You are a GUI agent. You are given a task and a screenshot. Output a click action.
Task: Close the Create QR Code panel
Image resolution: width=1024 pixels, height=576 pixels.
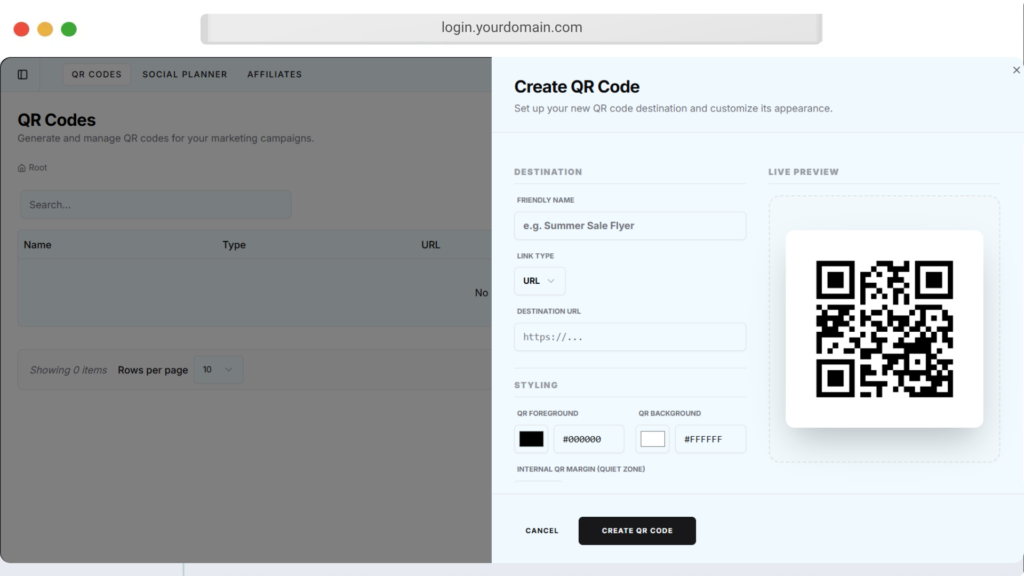click(x=1016, y=70)
